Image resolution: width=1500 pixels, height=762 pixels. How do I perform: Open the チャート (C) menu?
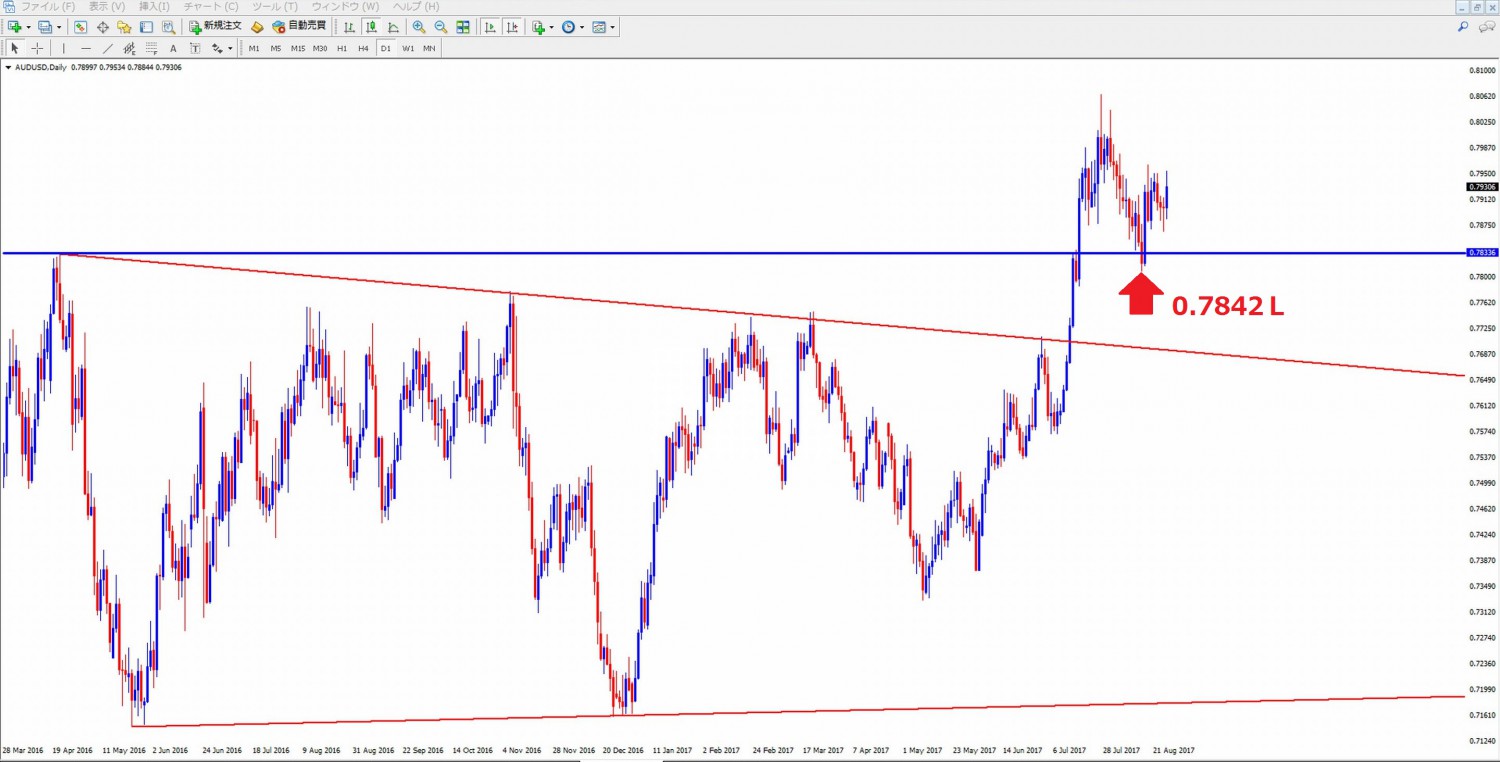tap(211, 7)
